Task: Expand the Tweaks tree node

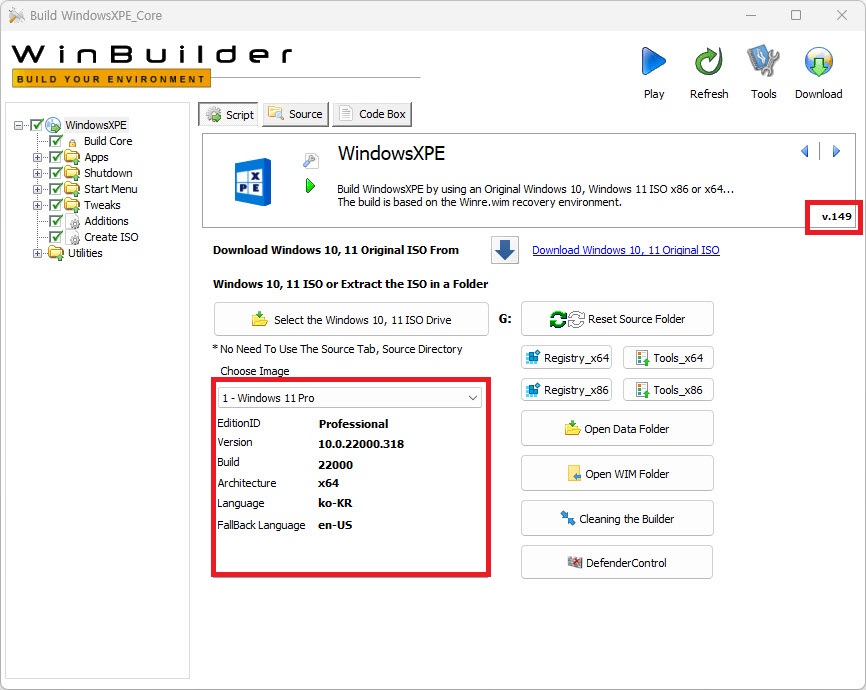Action: [37, 206]
